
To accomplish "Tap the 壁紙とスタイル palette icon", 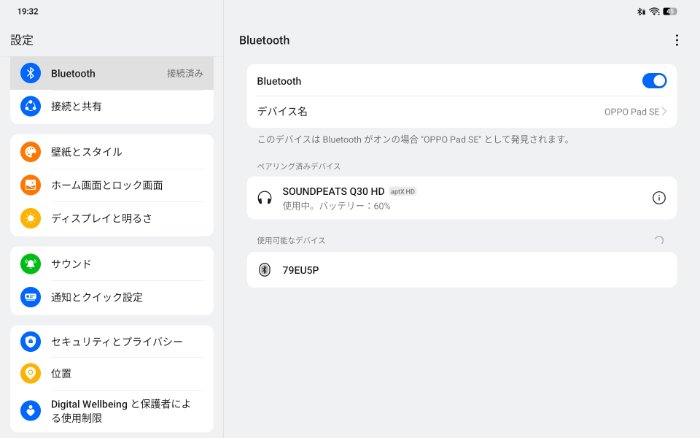I will 30,152.
